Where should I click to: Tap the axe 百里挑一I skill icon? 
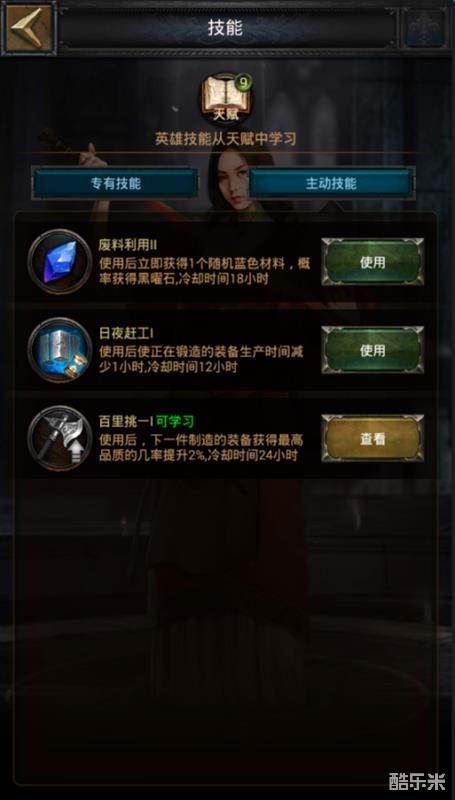tap(60, 438)
